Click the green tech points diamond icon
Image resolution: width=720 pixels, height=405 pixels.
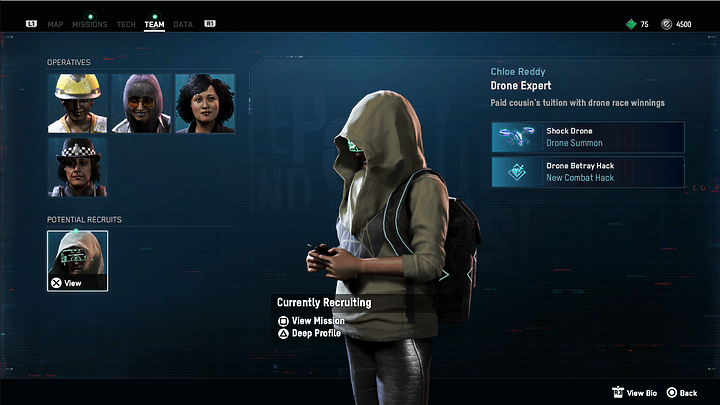[x=631, y=24]
